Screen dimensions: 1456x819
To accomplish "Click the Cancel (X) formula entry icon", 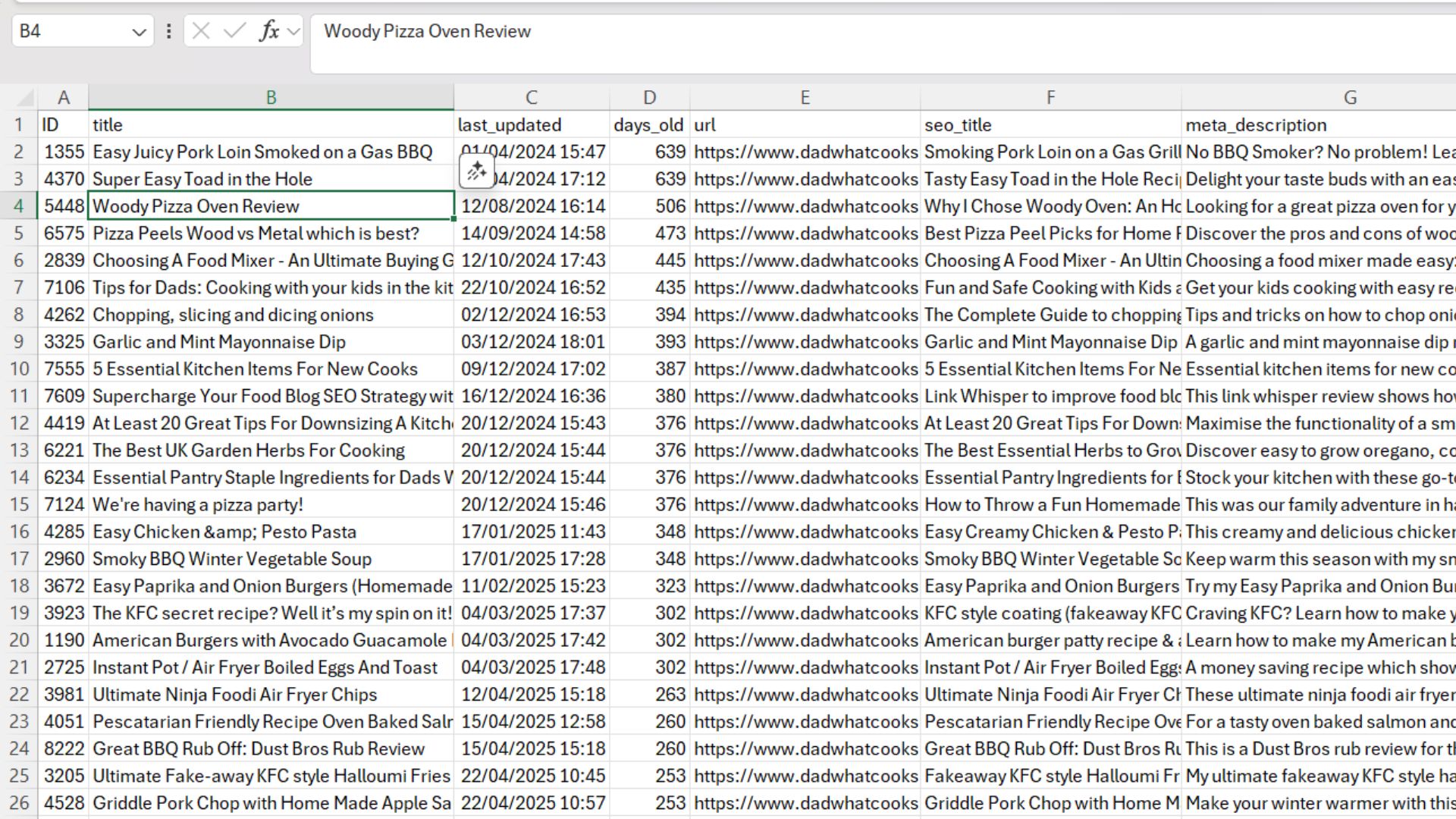I will click(x=201, y=31).
